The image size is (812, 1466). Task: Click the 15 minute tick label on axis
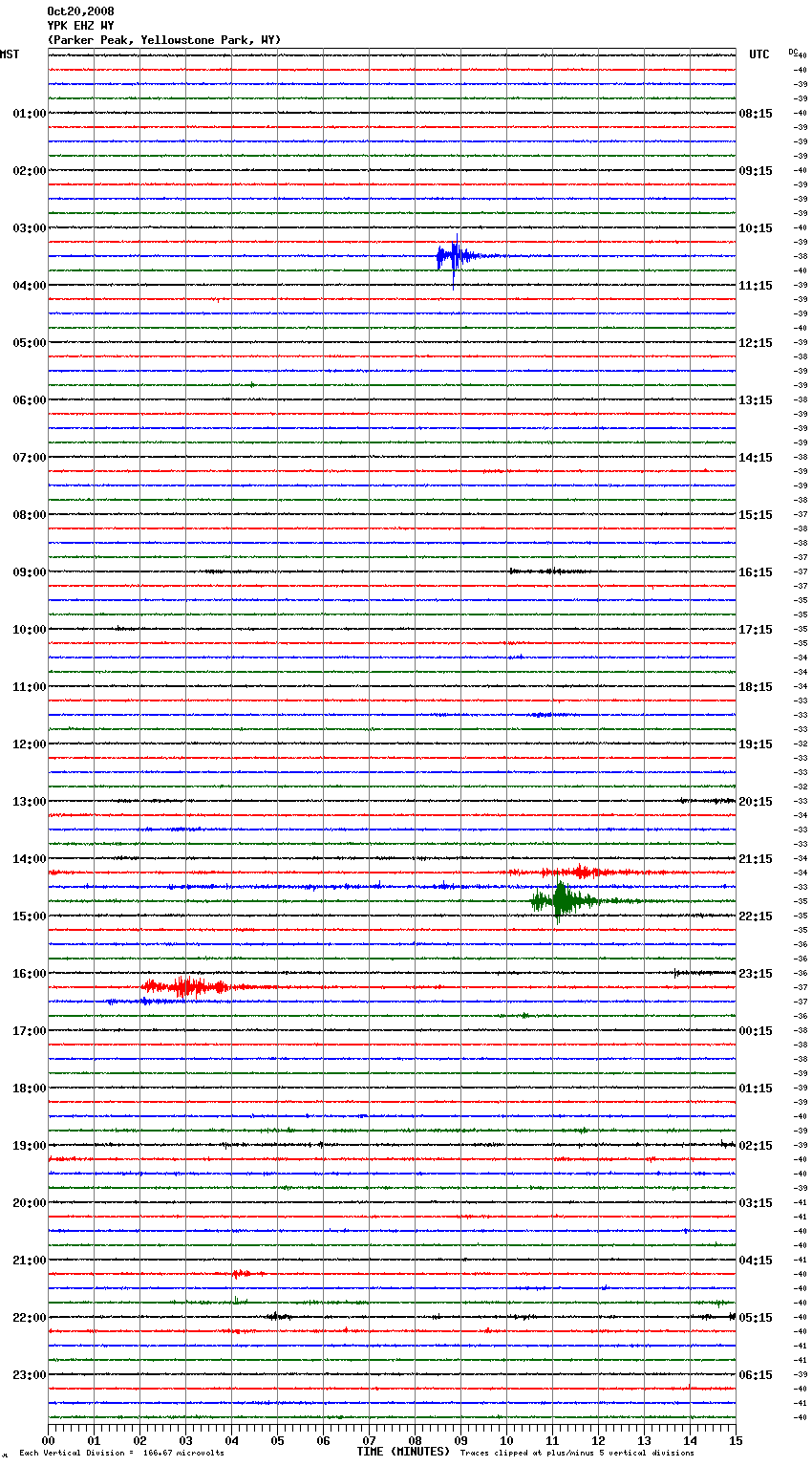[x=736, y=1440]
